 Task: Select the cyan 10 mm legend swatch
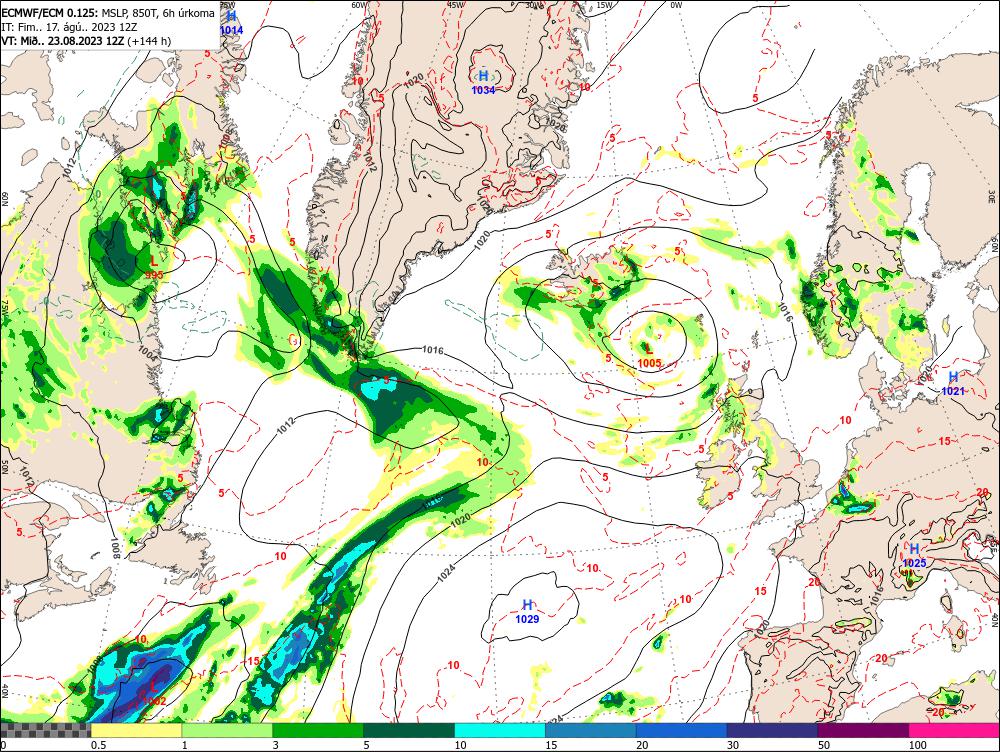500,730
